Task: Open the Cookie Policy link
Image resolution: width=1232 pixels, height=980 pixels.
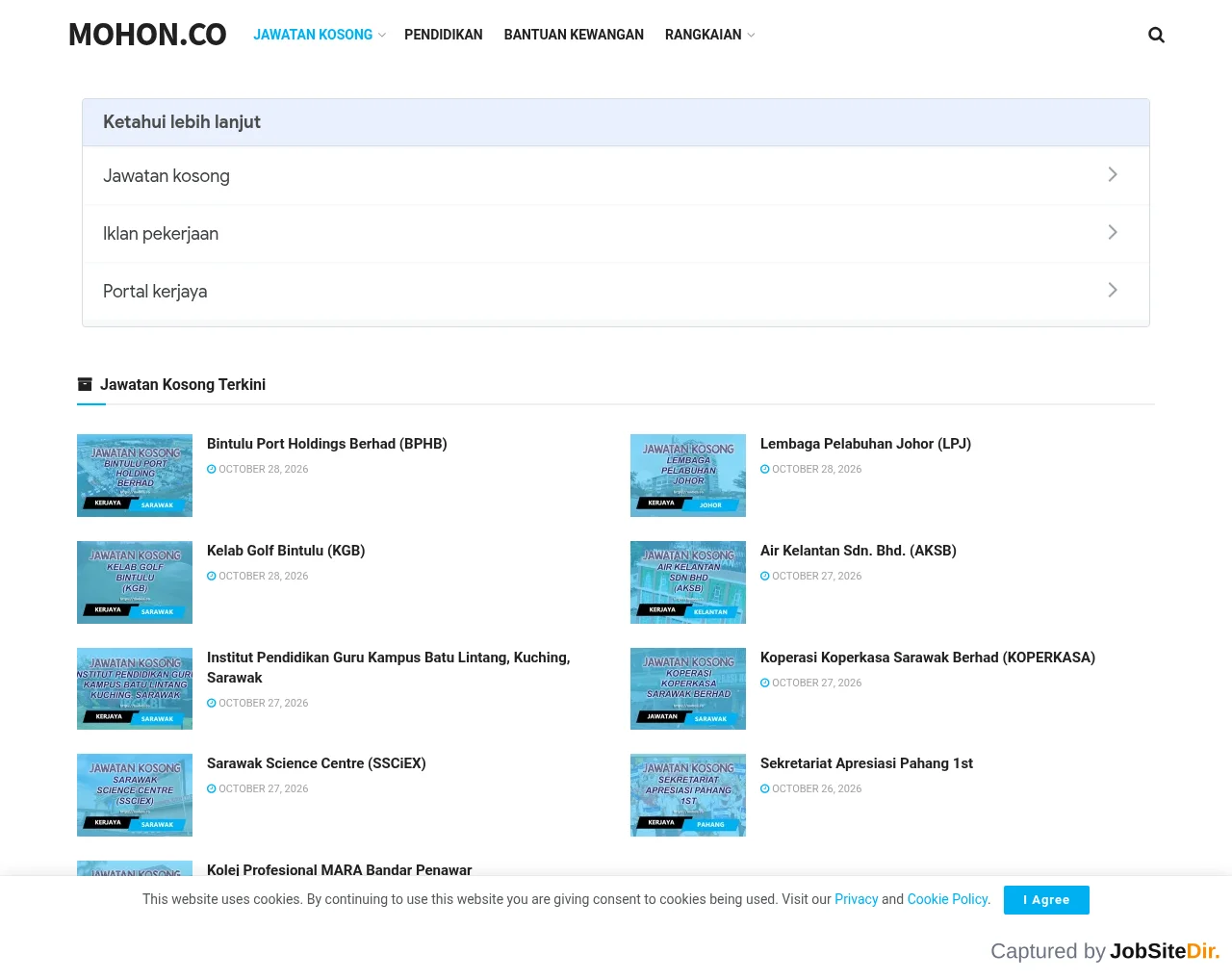Action: pyautogui.click(x=947, y=899)
